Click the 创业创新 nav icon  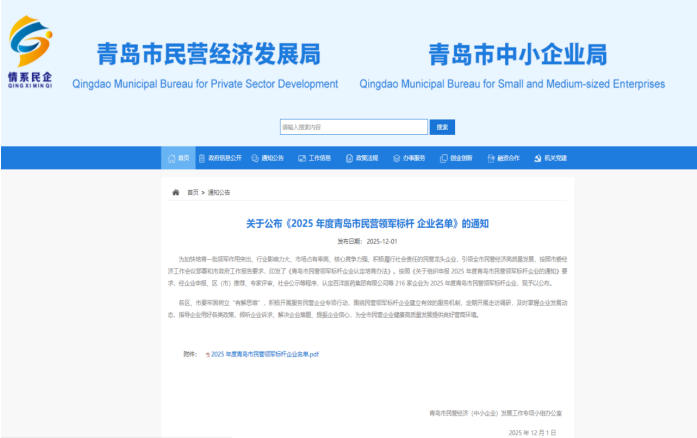443,158
